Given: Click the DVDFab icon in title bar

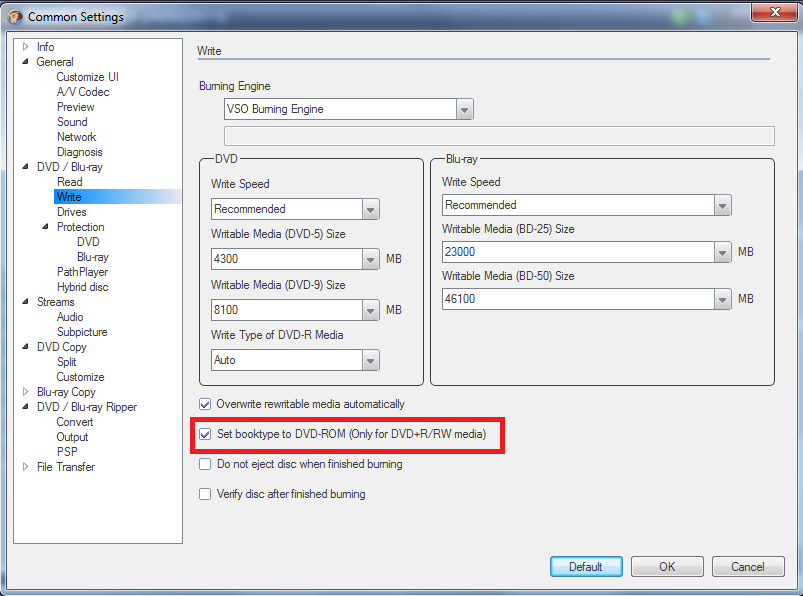Looking at the screenshot, I should coord(15,17).
